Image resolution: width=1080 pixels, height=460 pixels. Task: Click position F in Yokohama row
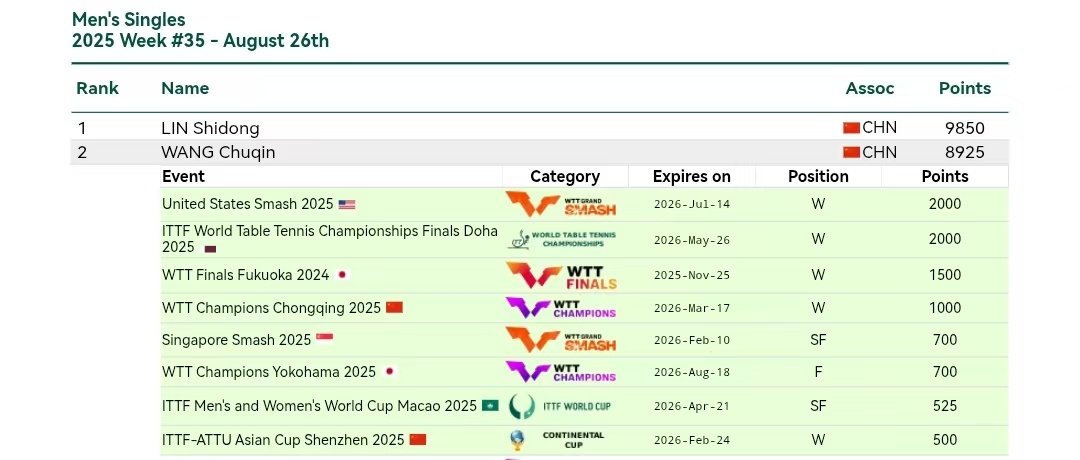pos(818,372)
